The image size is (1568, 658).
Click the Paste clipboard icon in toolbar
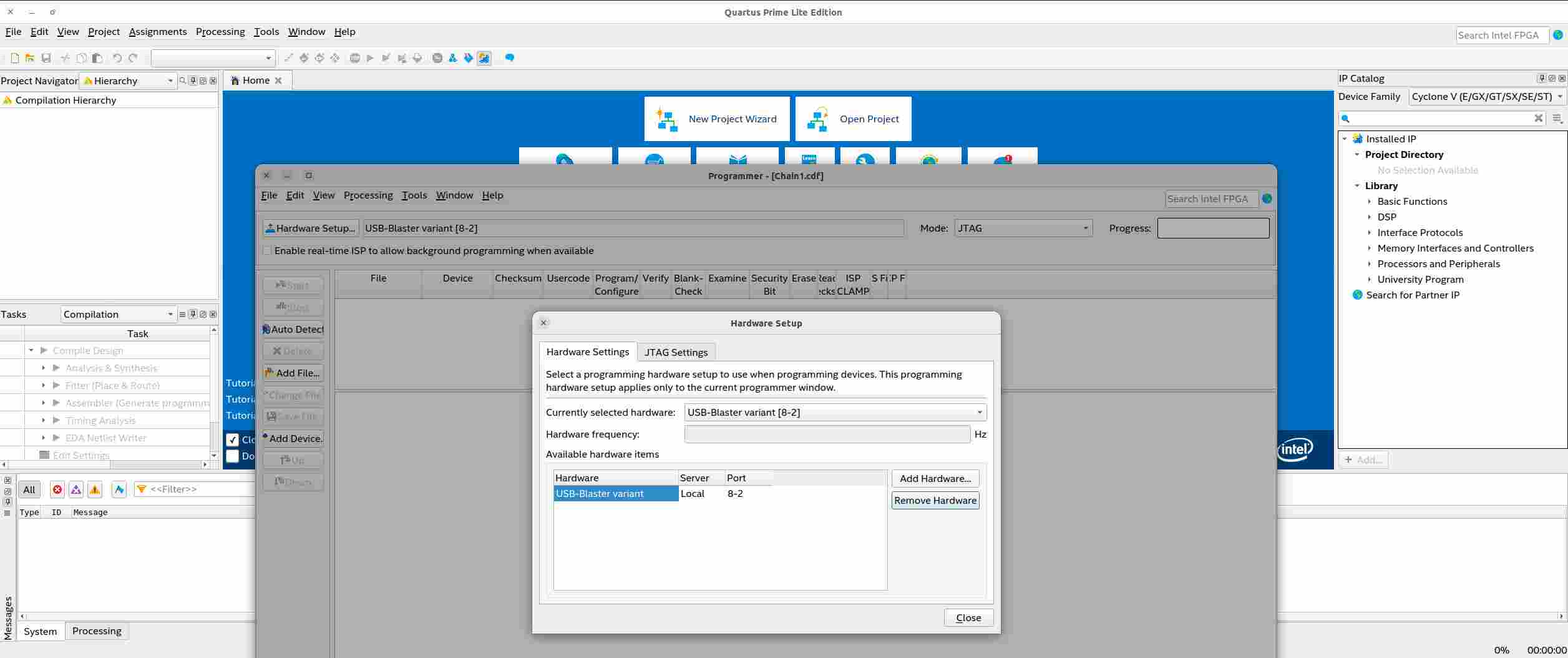tap(97, 58)
